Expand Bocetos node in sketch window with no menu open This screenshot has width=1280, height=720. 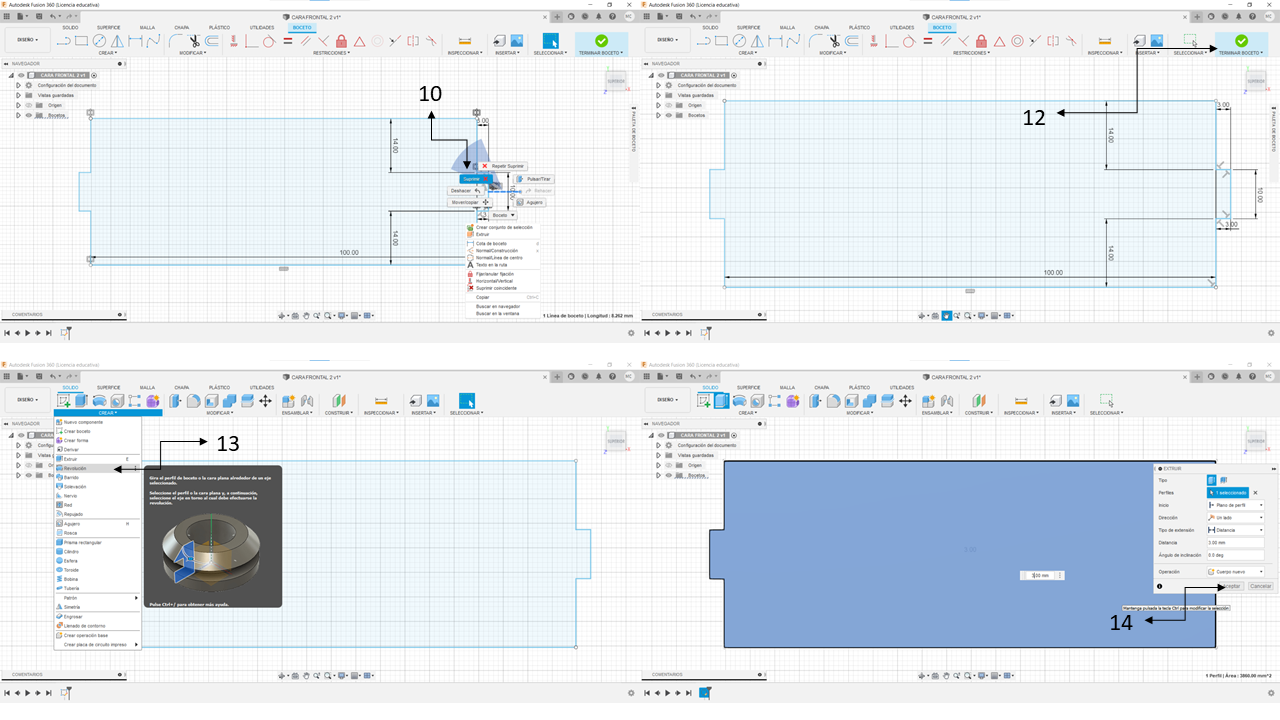[658, 115]
